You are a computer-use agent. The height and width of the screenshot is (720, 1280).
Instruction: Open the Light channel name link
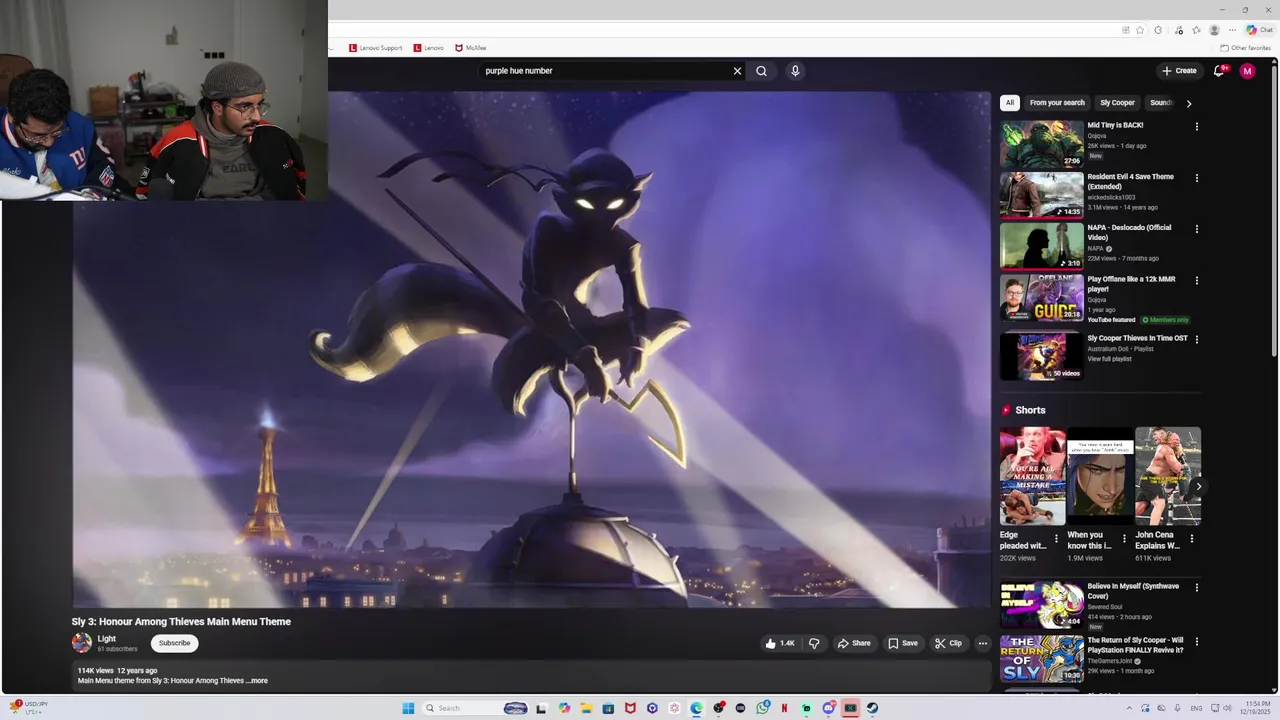[107, 639]
